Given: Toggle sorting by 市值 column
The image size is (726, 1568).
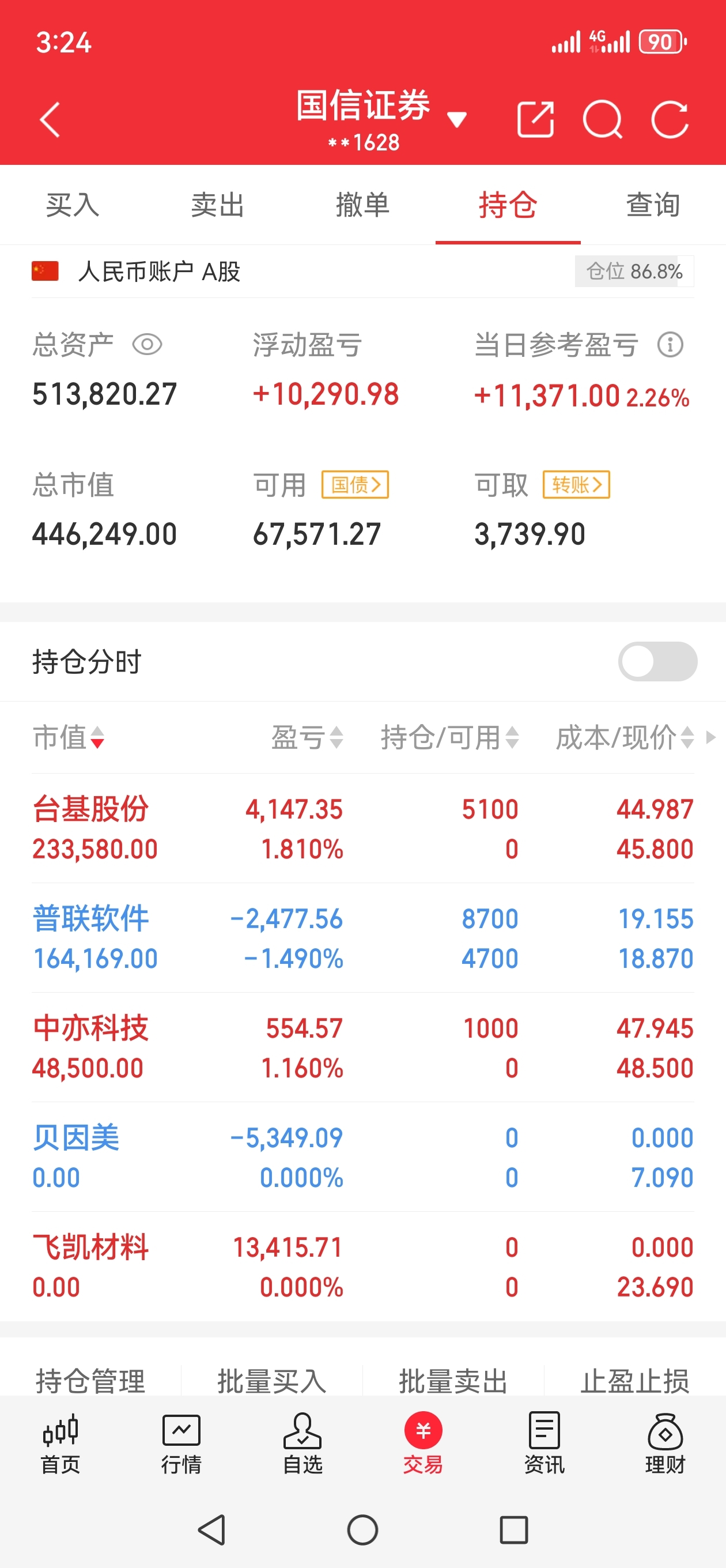Looking at the screenshot, I should pos(68,737).
